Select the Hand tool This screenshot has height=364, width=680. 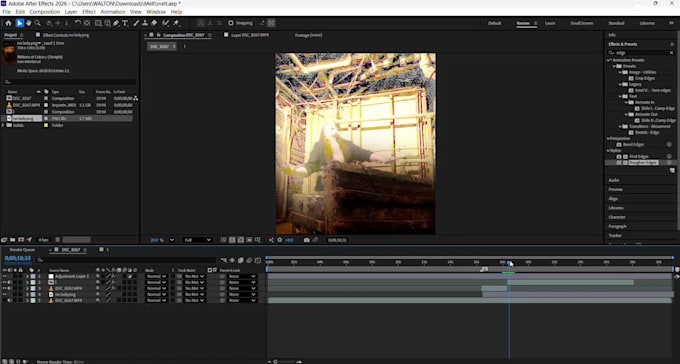29,23
